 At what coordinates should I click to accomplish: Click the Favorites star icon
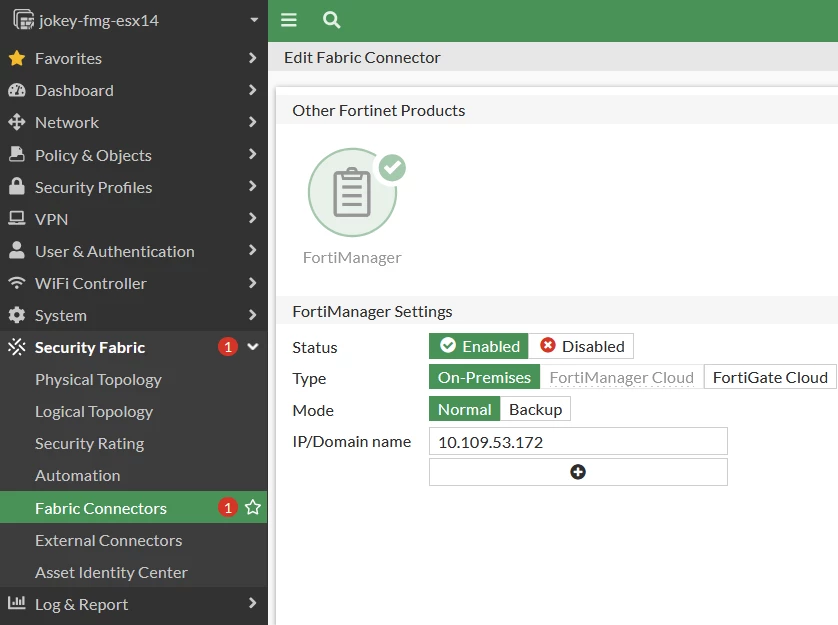(17, 58)
